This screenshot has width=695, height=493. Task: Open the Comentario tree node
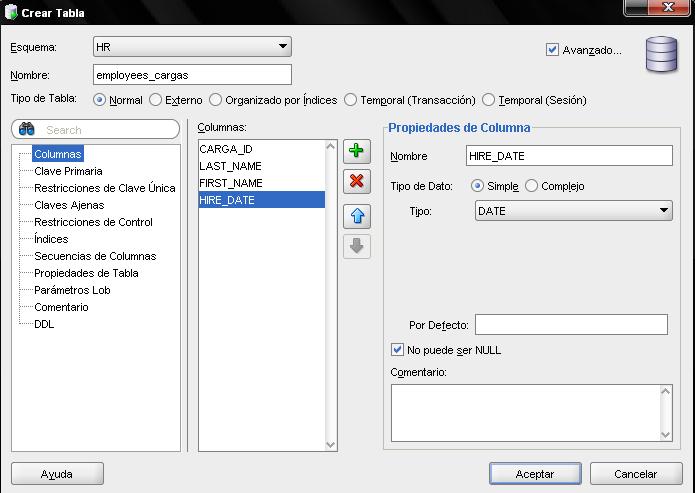pyautogui.click(x=61, y=307)
